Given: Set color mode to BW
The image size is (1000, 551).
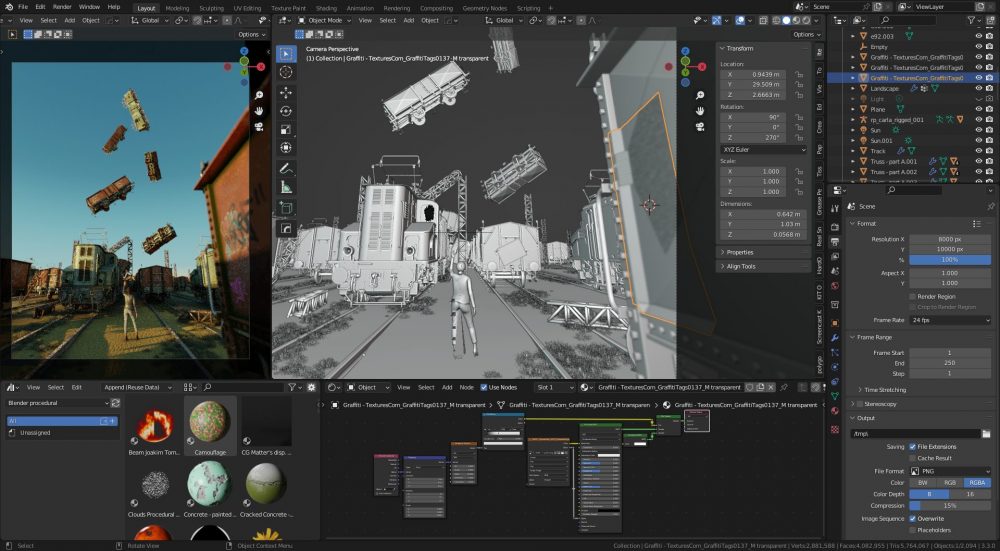Looking at the screenshot, I should pos(922,483).
